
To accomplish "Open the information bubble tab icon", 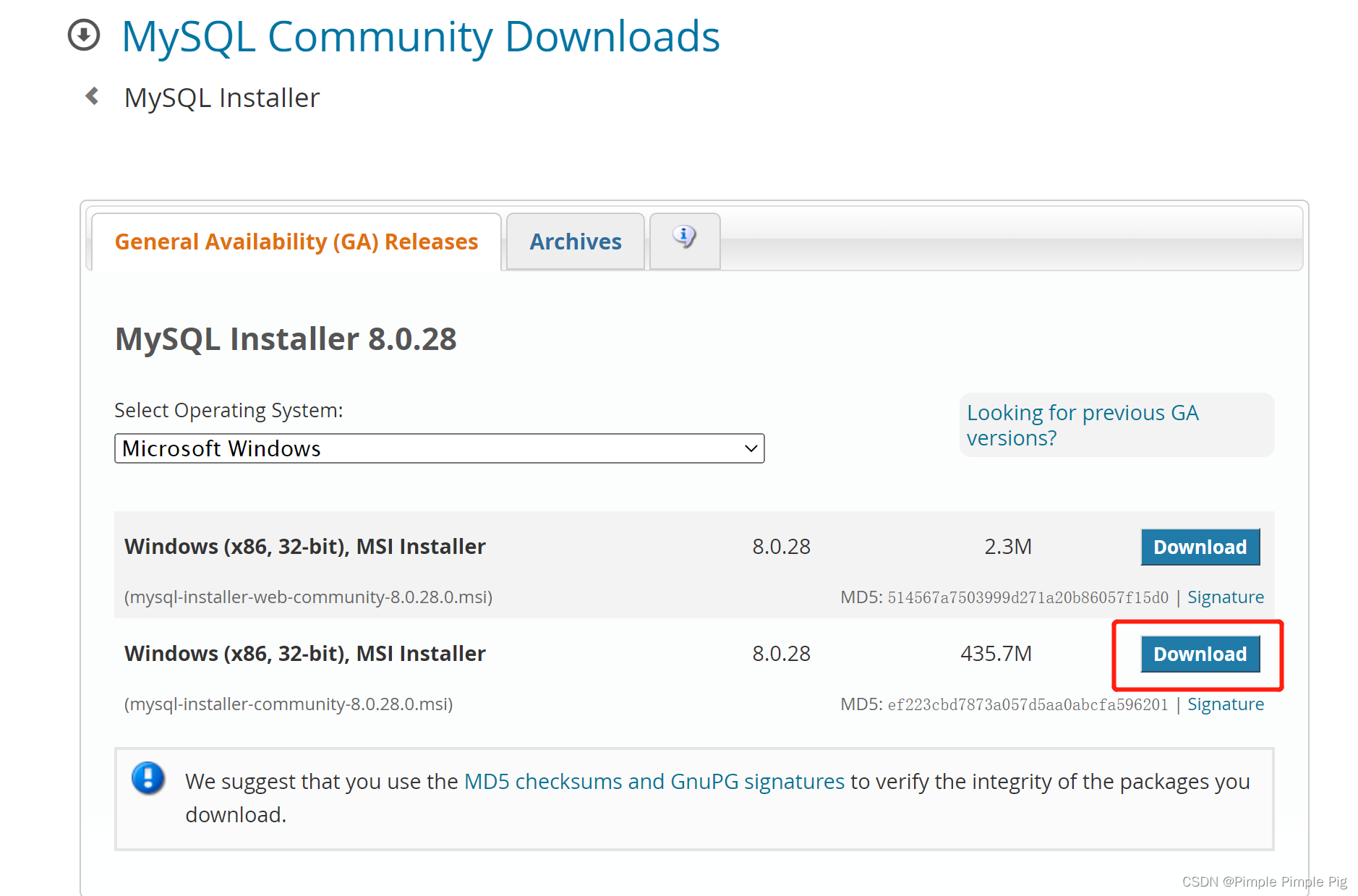I will 684,236.
